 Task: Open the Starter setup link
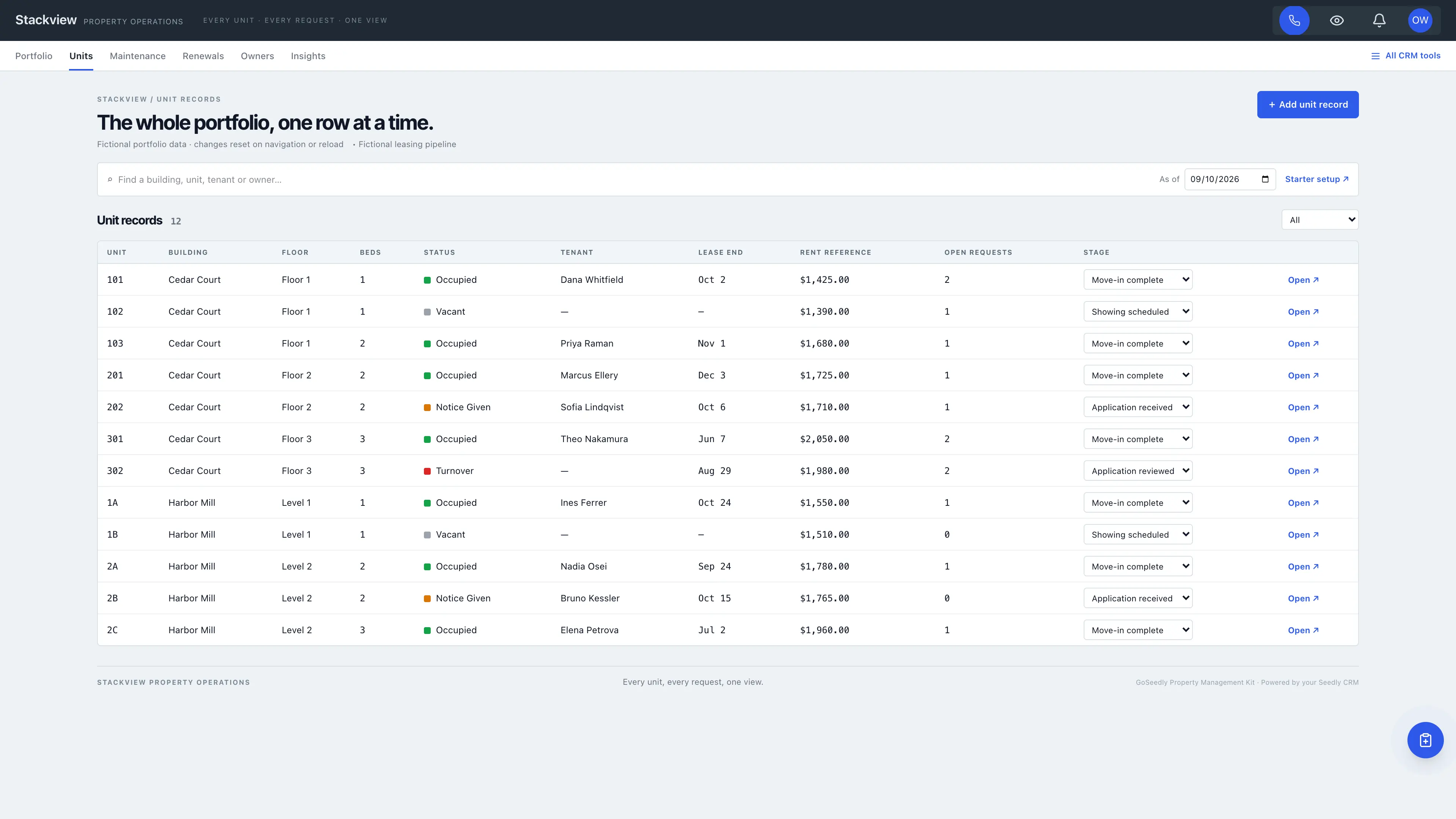1316,179
